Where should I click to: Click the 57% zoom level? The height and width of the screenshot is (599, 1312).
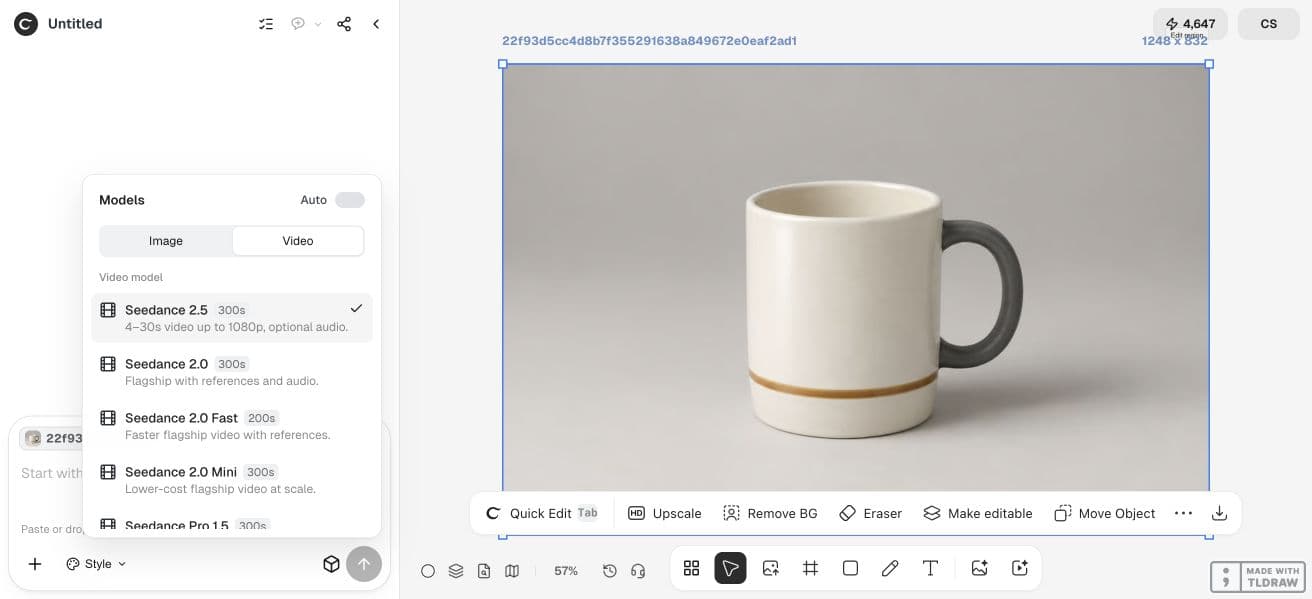[x=566, y=571]
